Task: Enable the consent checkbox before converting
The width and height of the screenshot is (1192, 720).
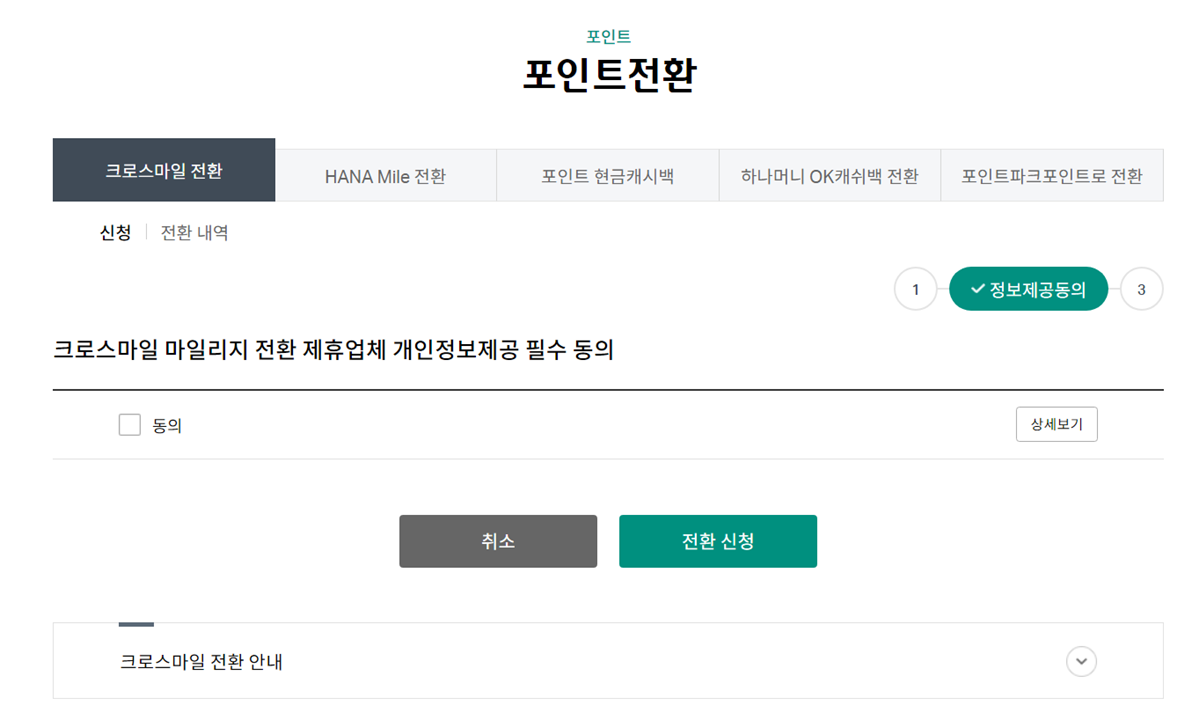Action: click(x=129, y=424)
